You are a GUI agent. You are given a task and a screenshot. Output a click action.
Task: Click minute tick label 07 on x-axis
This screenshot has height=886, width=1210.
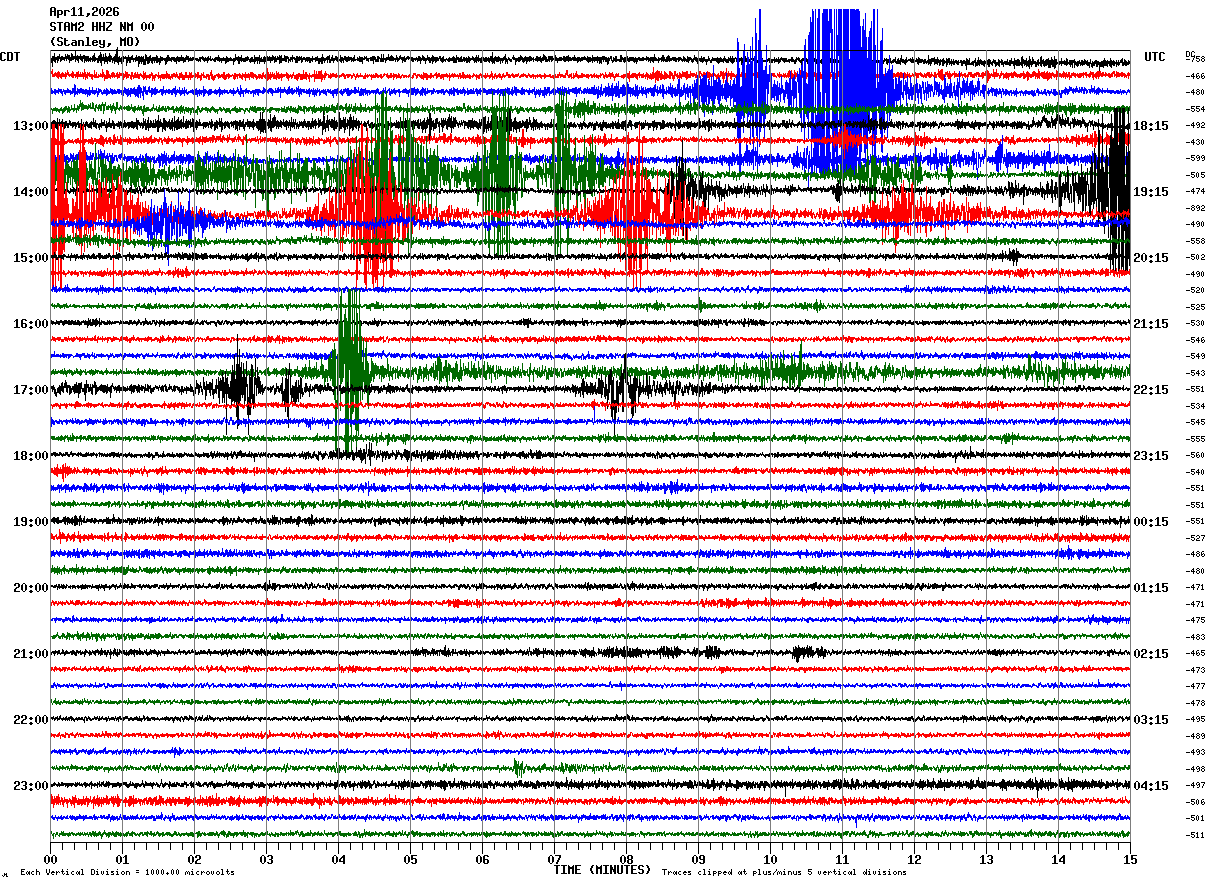[x=555, y=859]
